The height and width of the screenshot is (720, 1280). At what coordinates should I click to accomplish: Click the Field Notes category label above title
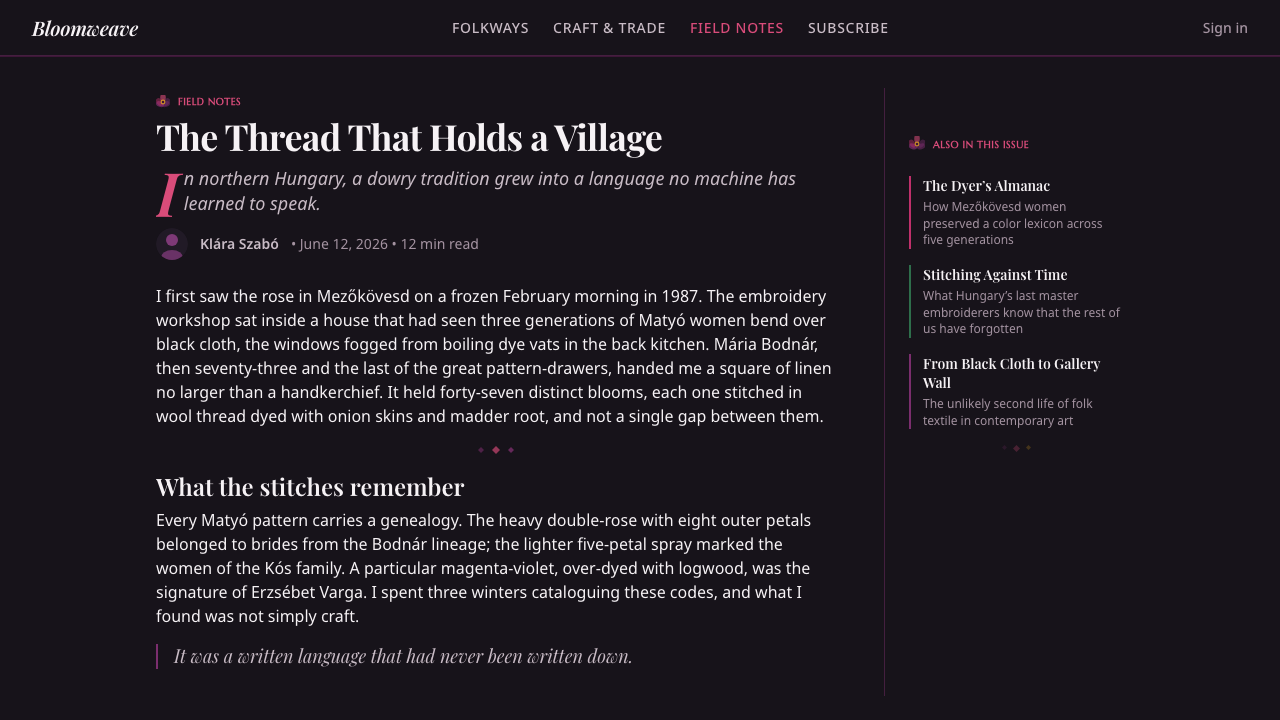(x=209, y=102)
